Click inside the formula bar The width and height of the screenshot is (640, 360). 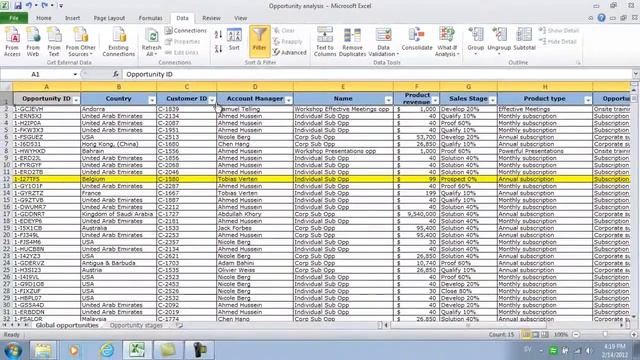(377, 74)
